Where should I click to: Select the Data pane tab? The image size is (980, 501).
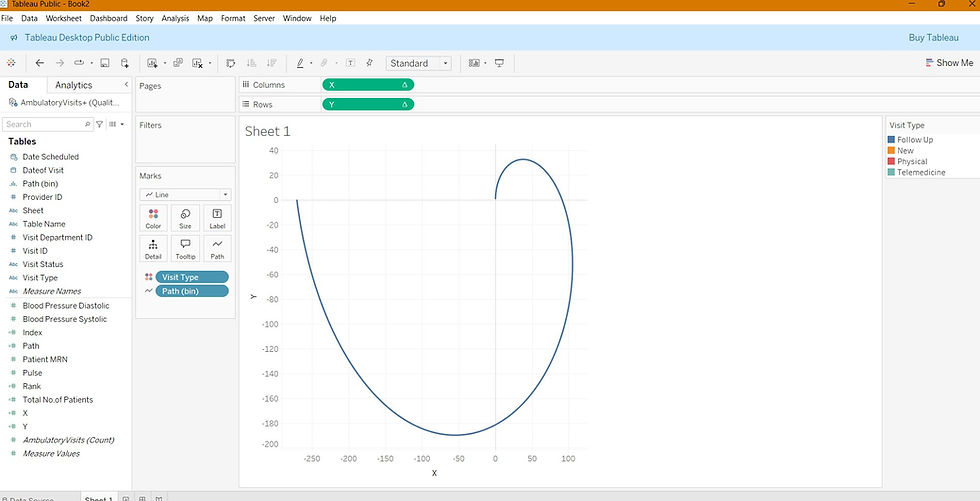click(x=18, y=85)
